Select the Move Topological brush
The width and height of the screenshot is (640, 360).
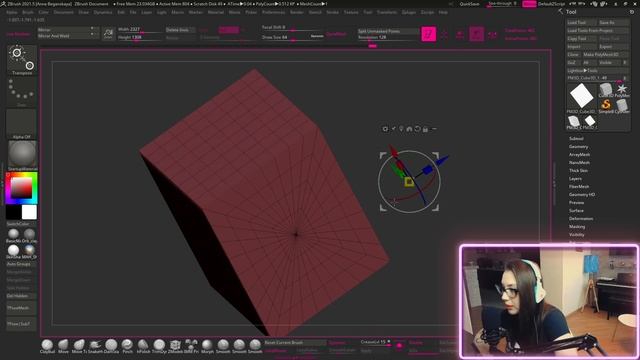point(79,345)
